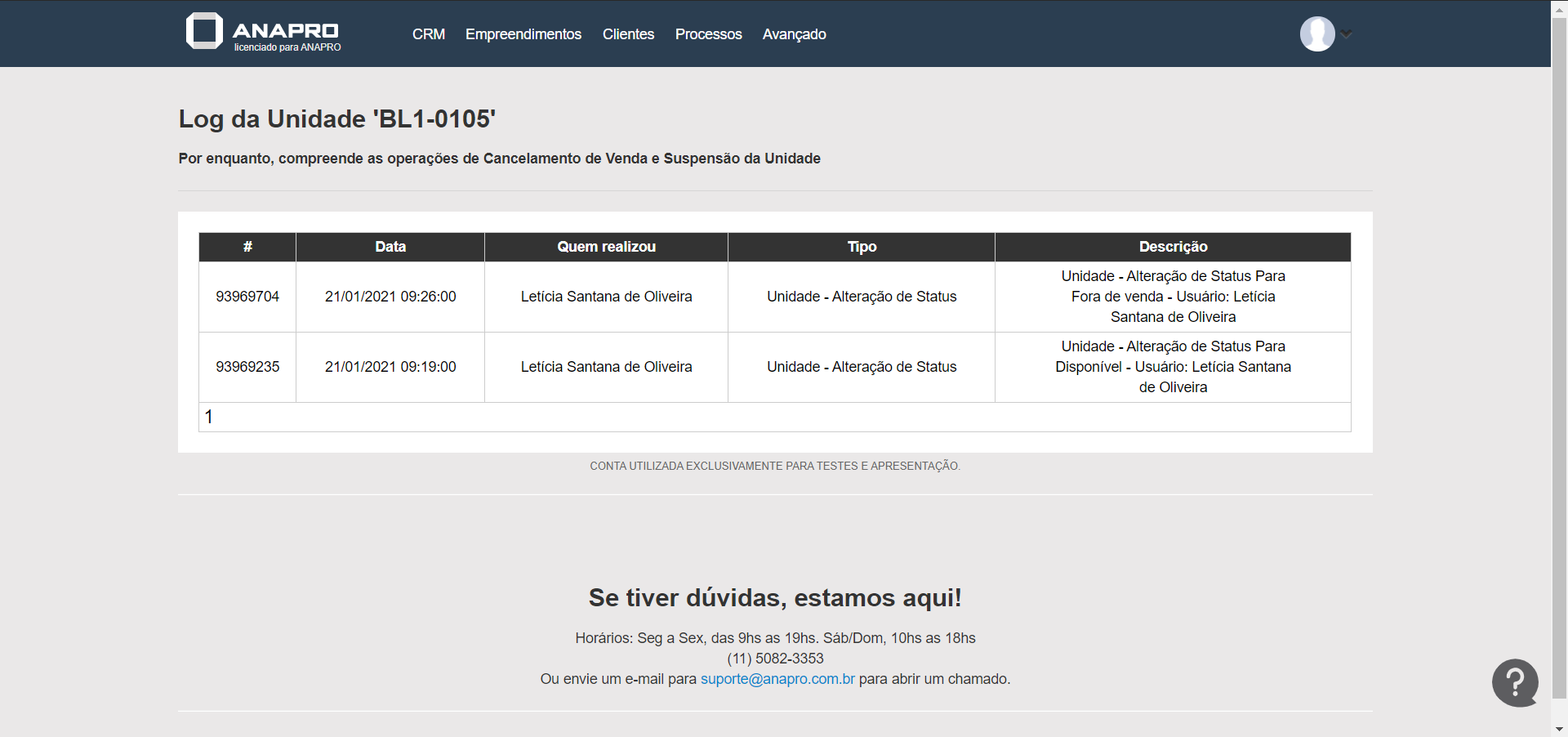Open the Processos menu
This screenshot has height=737, width=1568.
click(x=708, y=34)
